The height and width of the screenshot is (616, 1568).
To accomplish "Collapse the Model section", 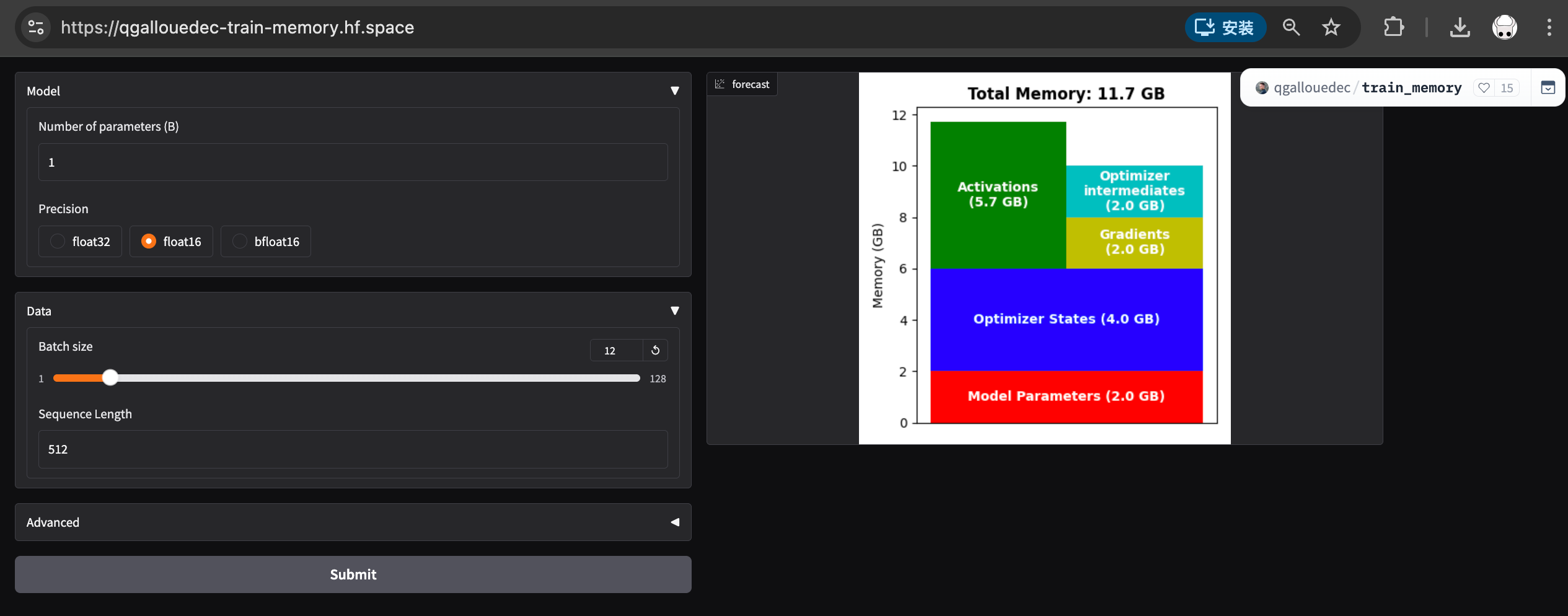I will [674, 91].
